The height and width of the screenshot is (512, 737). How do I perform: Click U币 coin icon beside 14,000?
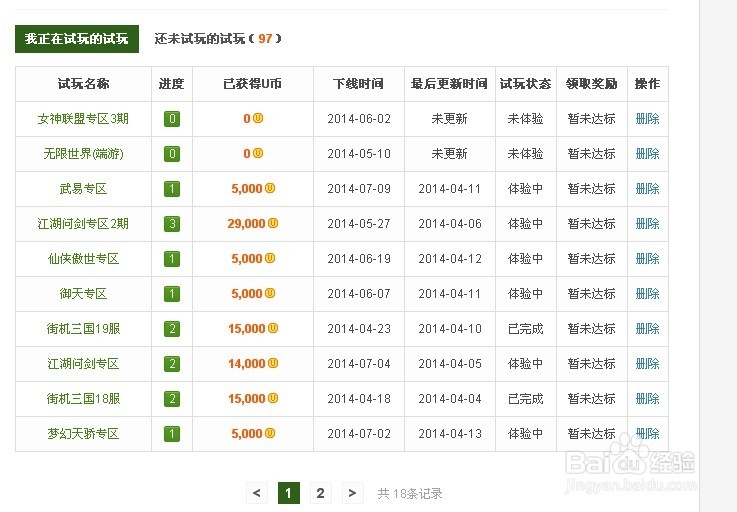click(x=273, y=363)
